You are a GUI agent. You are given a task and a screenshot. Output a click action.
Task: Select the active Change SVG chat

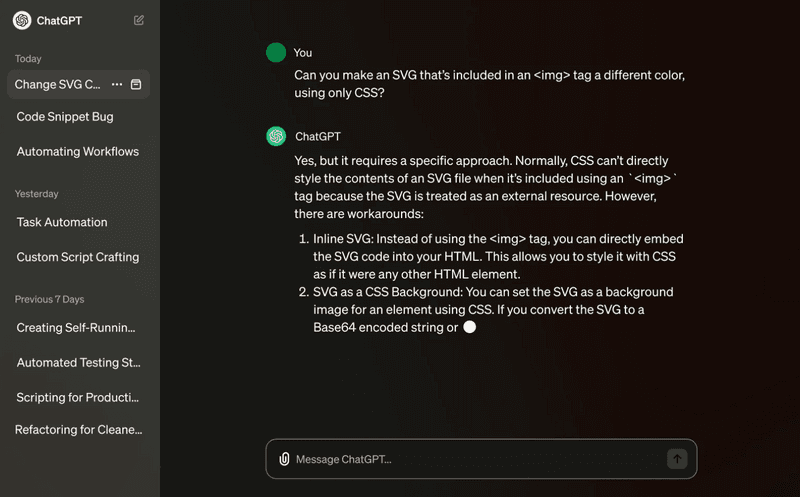coord(58,85)
